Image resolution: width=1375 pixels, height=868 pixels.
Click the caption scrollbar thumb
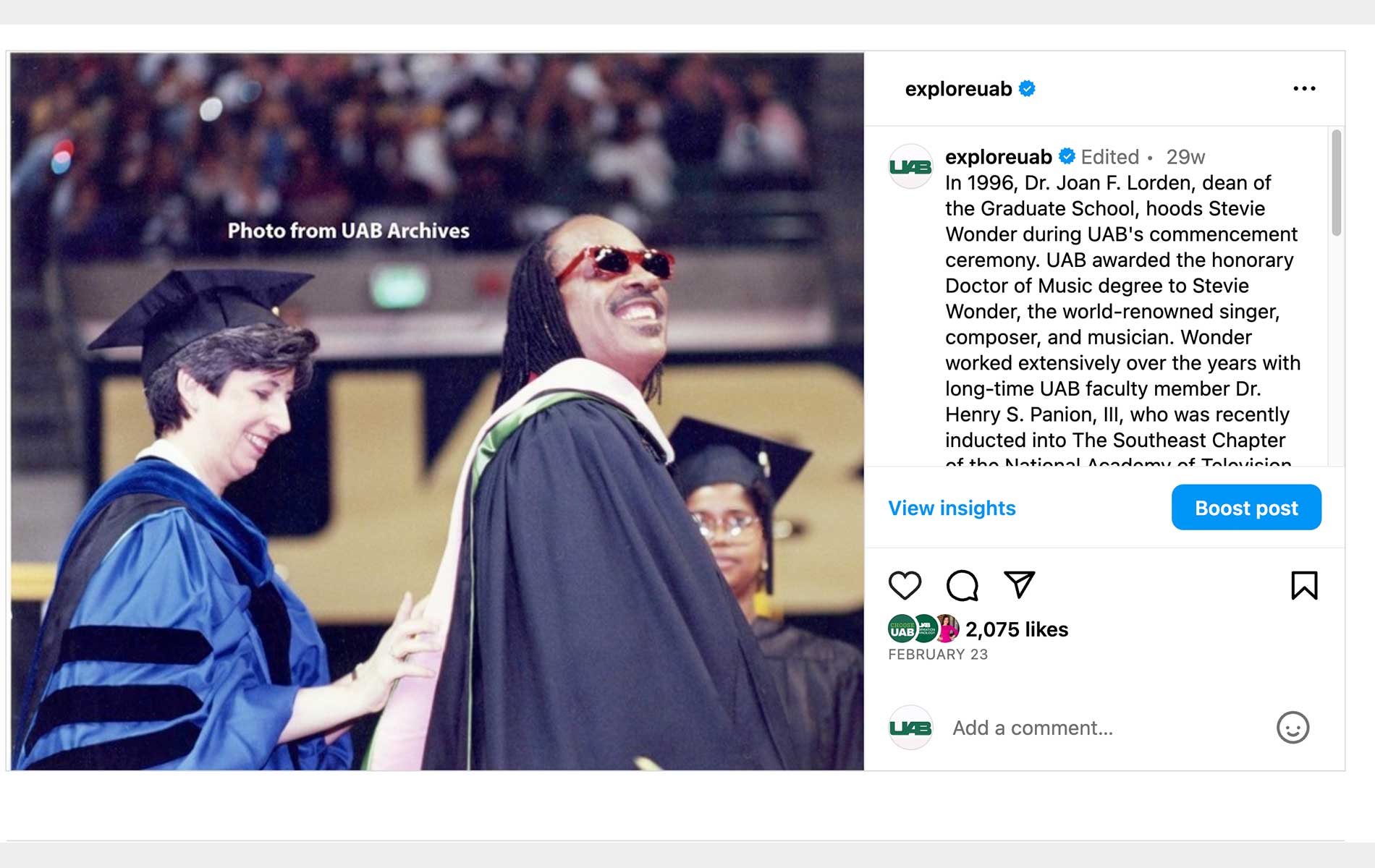point(1336,182)
